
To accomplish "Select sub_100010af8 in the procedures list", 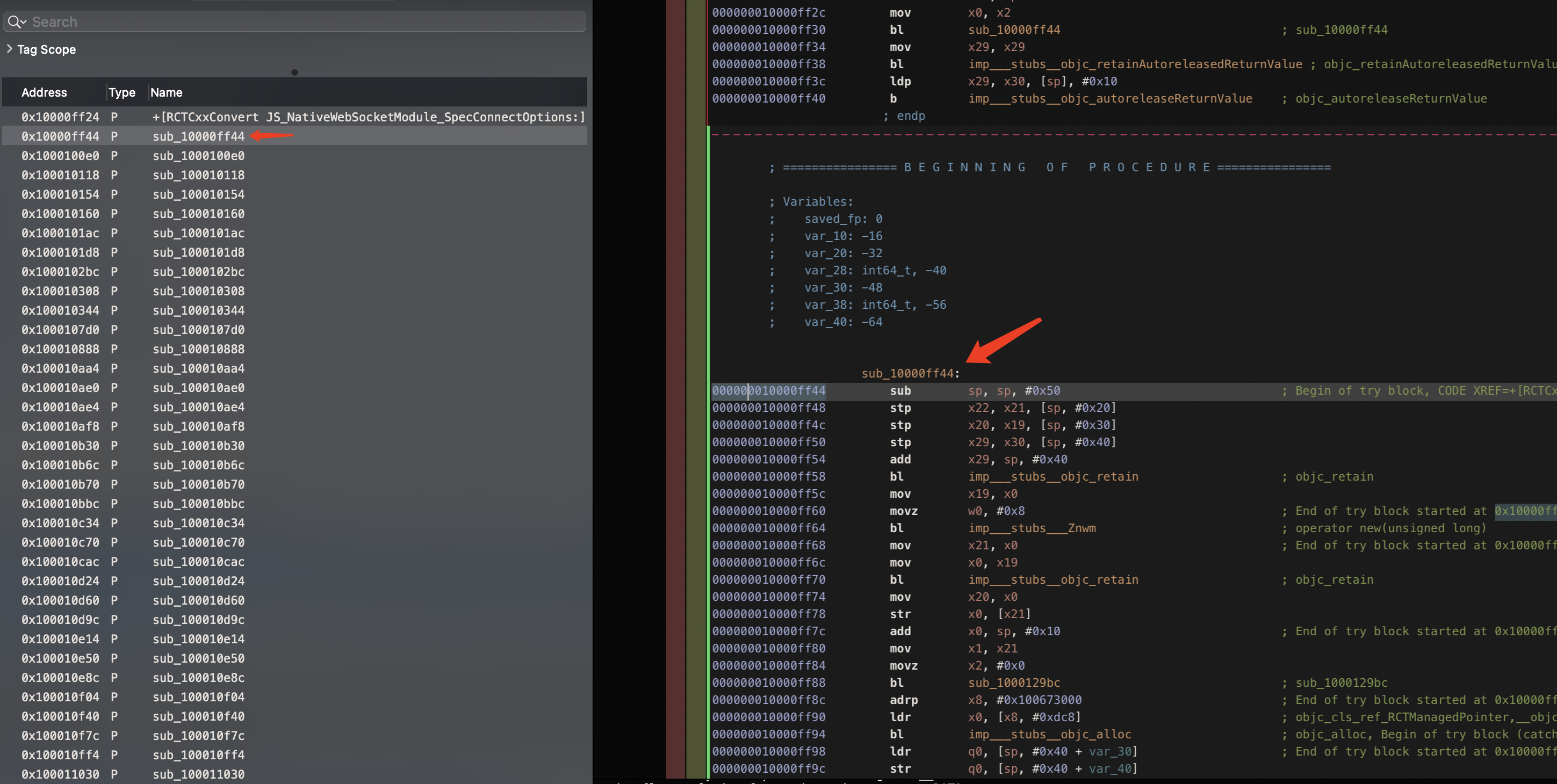I will (x=294, y=426).
